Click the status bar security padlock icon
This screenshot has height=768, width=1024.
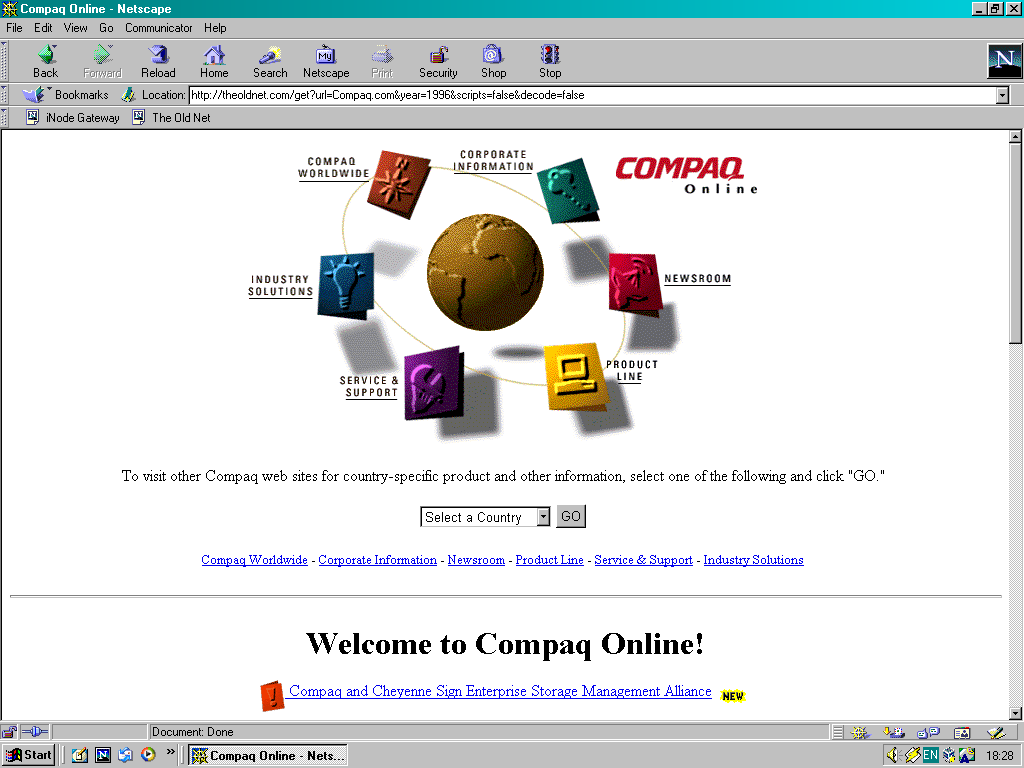click(x=9, y=732)
